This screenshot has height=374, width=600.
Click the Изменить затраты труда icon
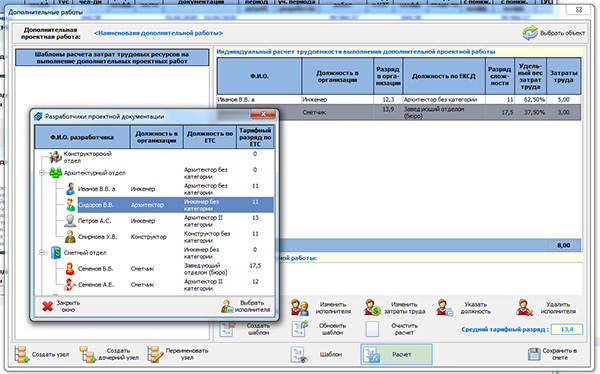(372, 307)
